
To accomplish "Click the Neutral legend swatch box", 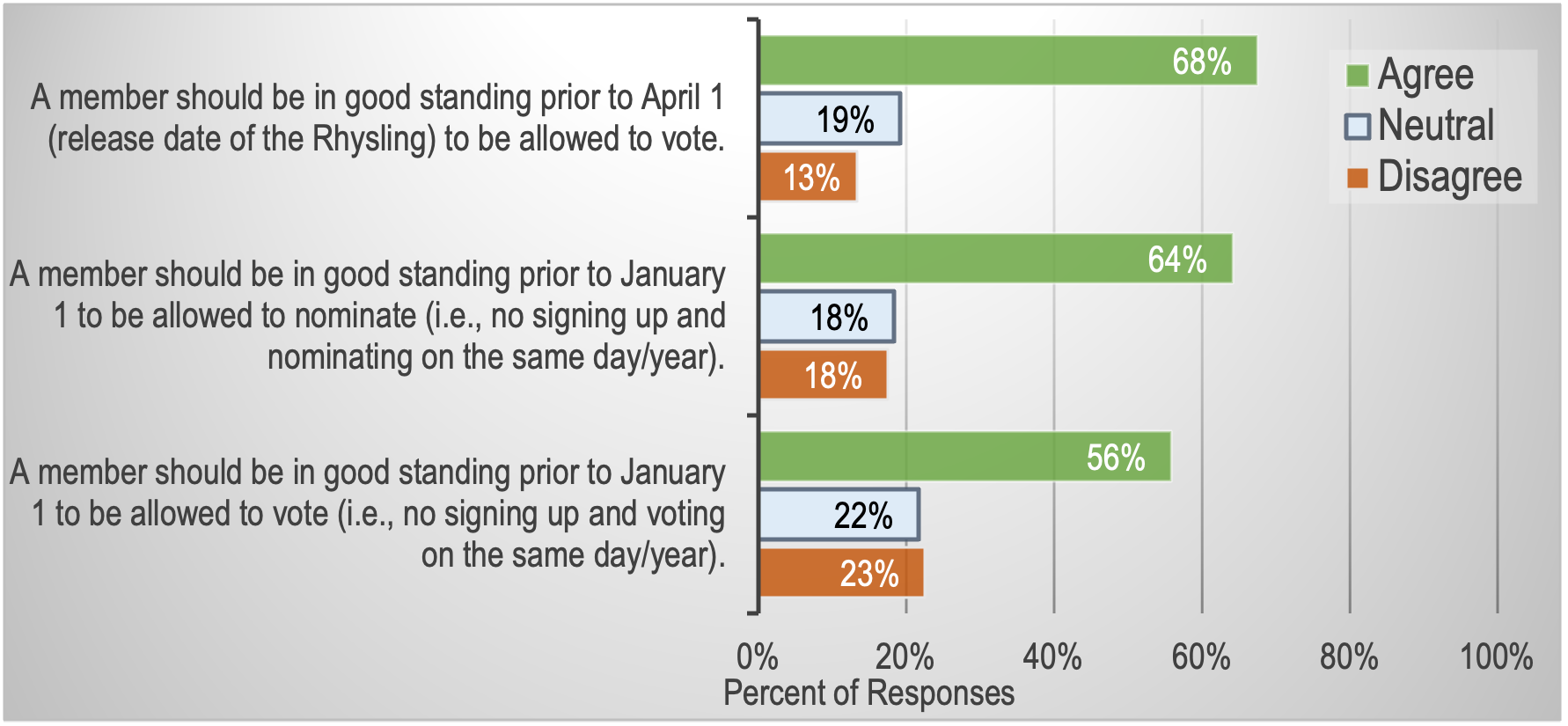I will [x=1358, y=127].
